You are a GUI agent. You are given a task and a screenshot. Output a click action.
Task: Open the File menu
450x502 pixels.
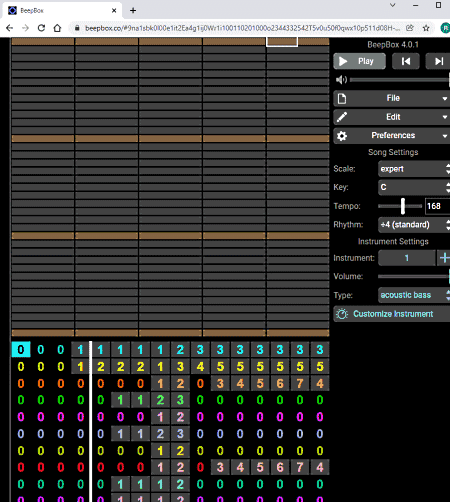tap(392, 98)
